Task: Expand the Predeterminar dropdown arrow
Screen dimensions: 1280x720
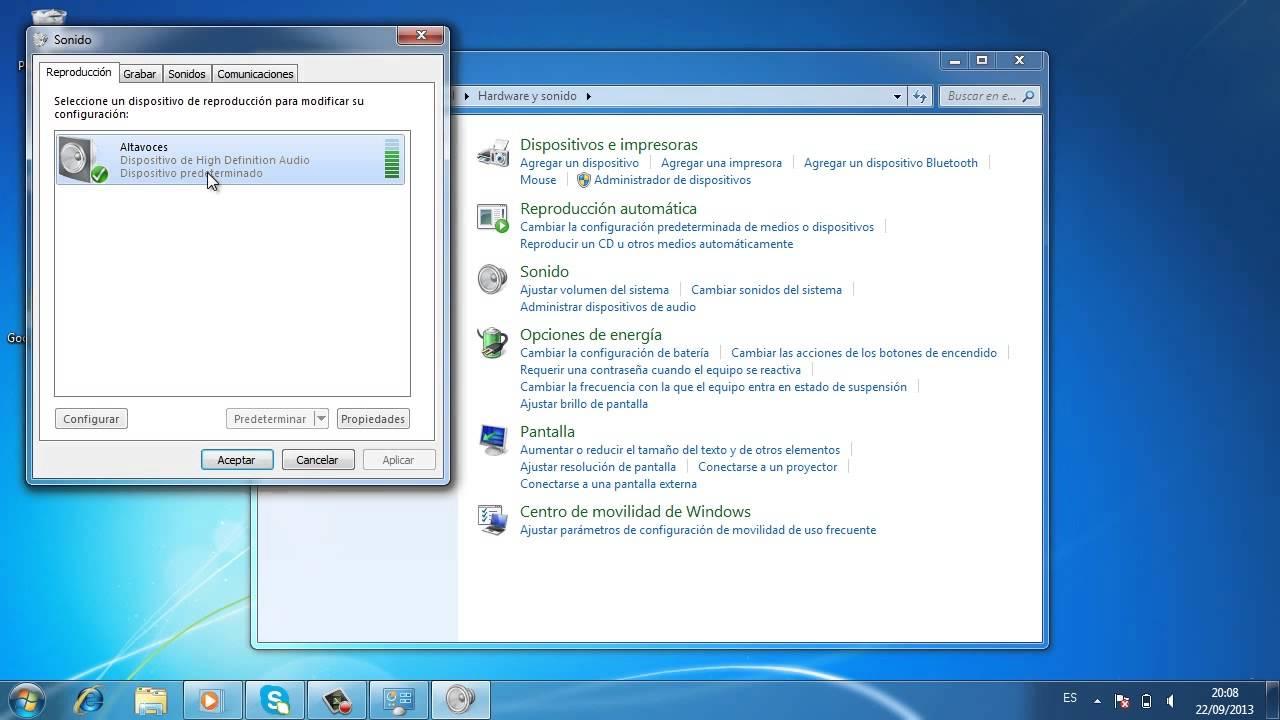Action: click(321, 419)
